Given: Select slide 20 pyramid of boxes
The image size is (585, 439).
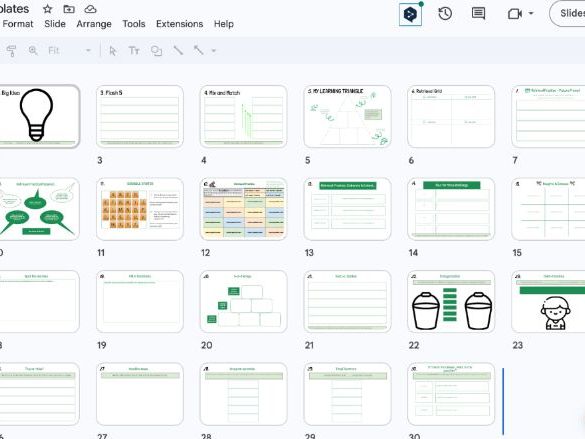Looking at the screenshot, I should pos(244,301).
